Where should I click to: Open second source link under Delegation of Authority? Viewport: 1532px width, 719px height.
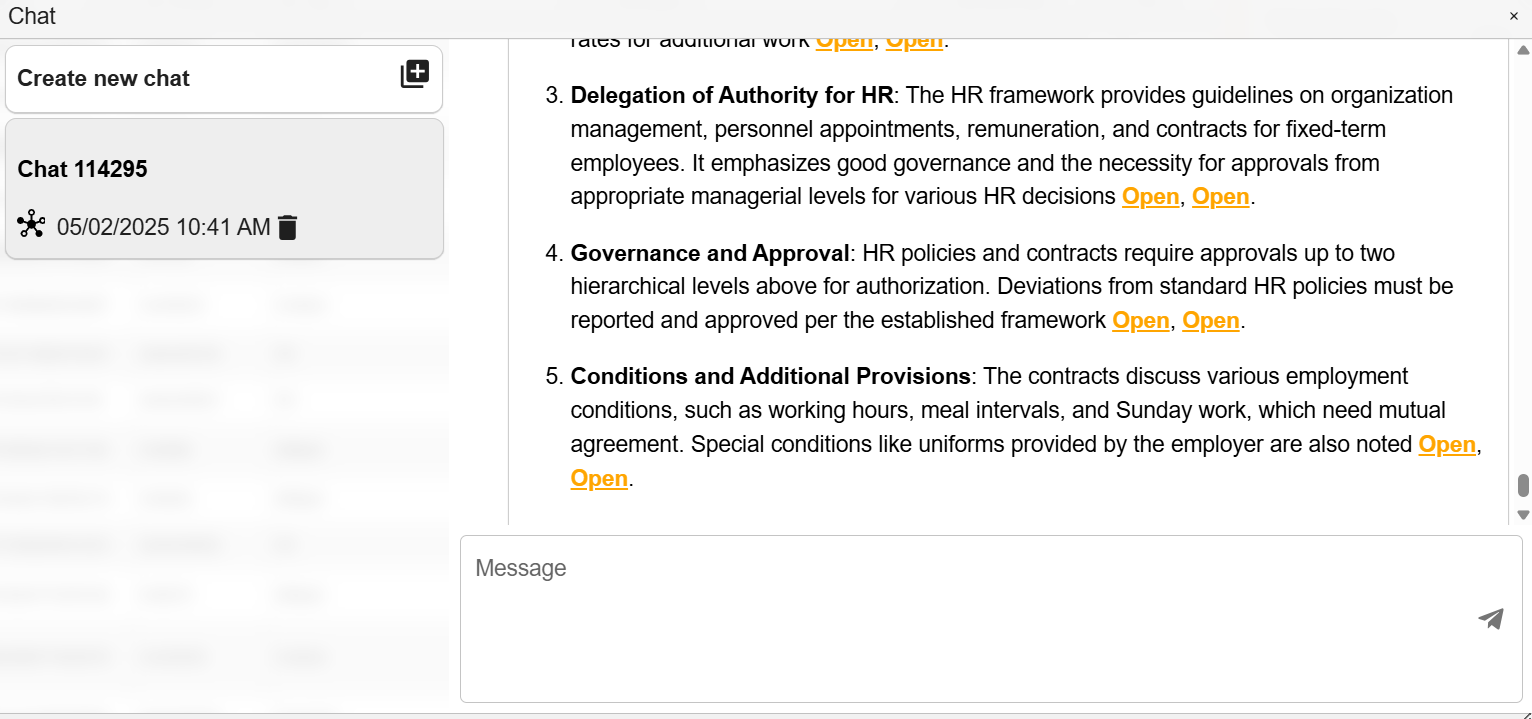1220,197
